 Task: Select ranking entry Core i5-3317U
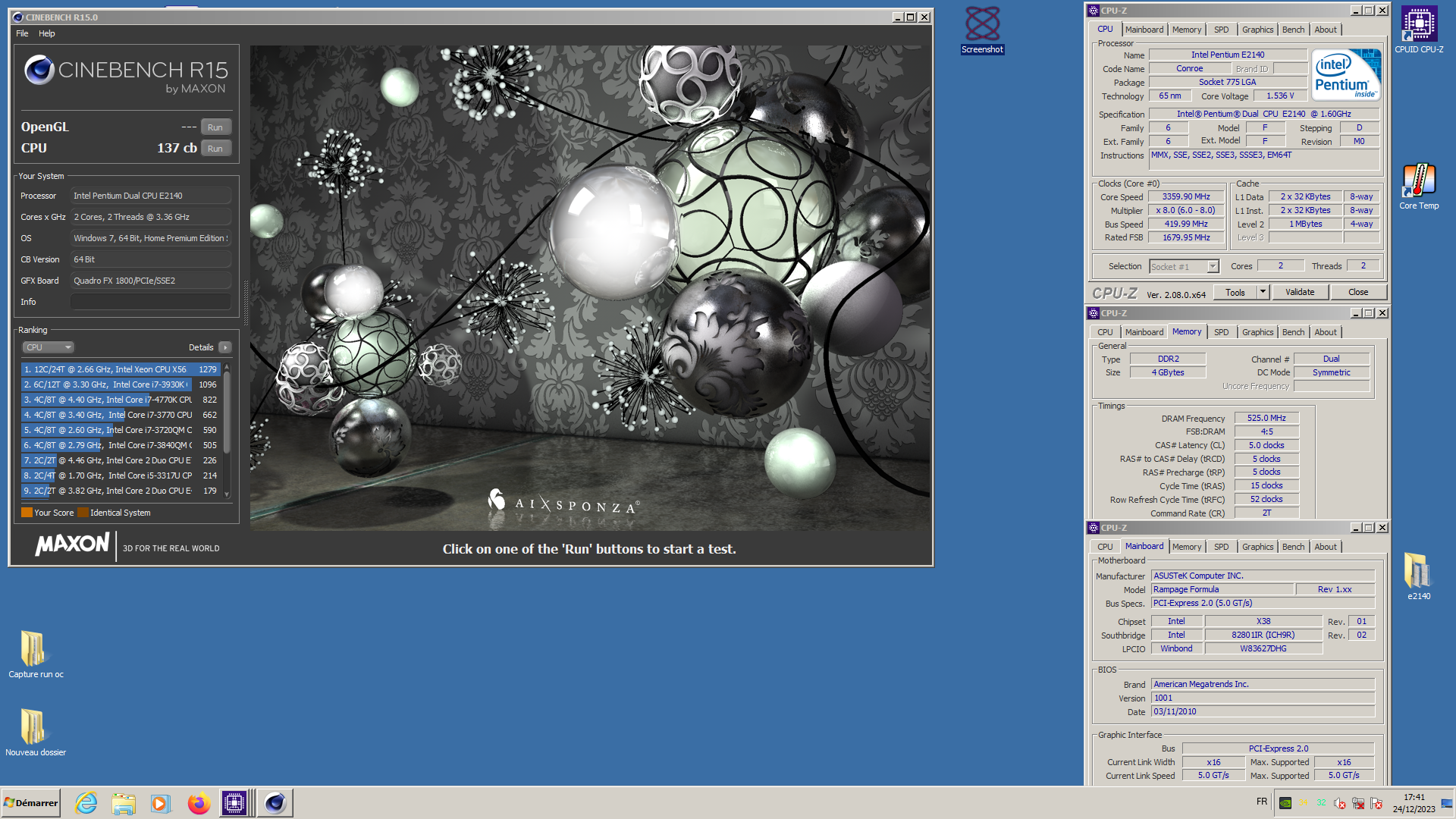(x=120, y=475)
